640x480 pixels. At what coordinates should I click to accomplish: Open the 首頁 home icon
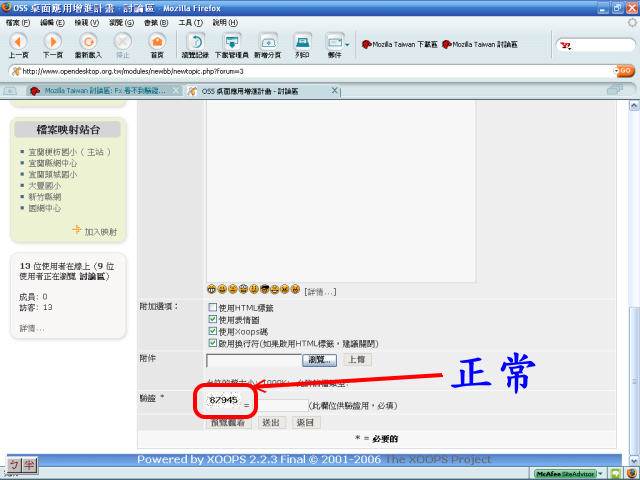pyautogui.click(x=157, y=42)
